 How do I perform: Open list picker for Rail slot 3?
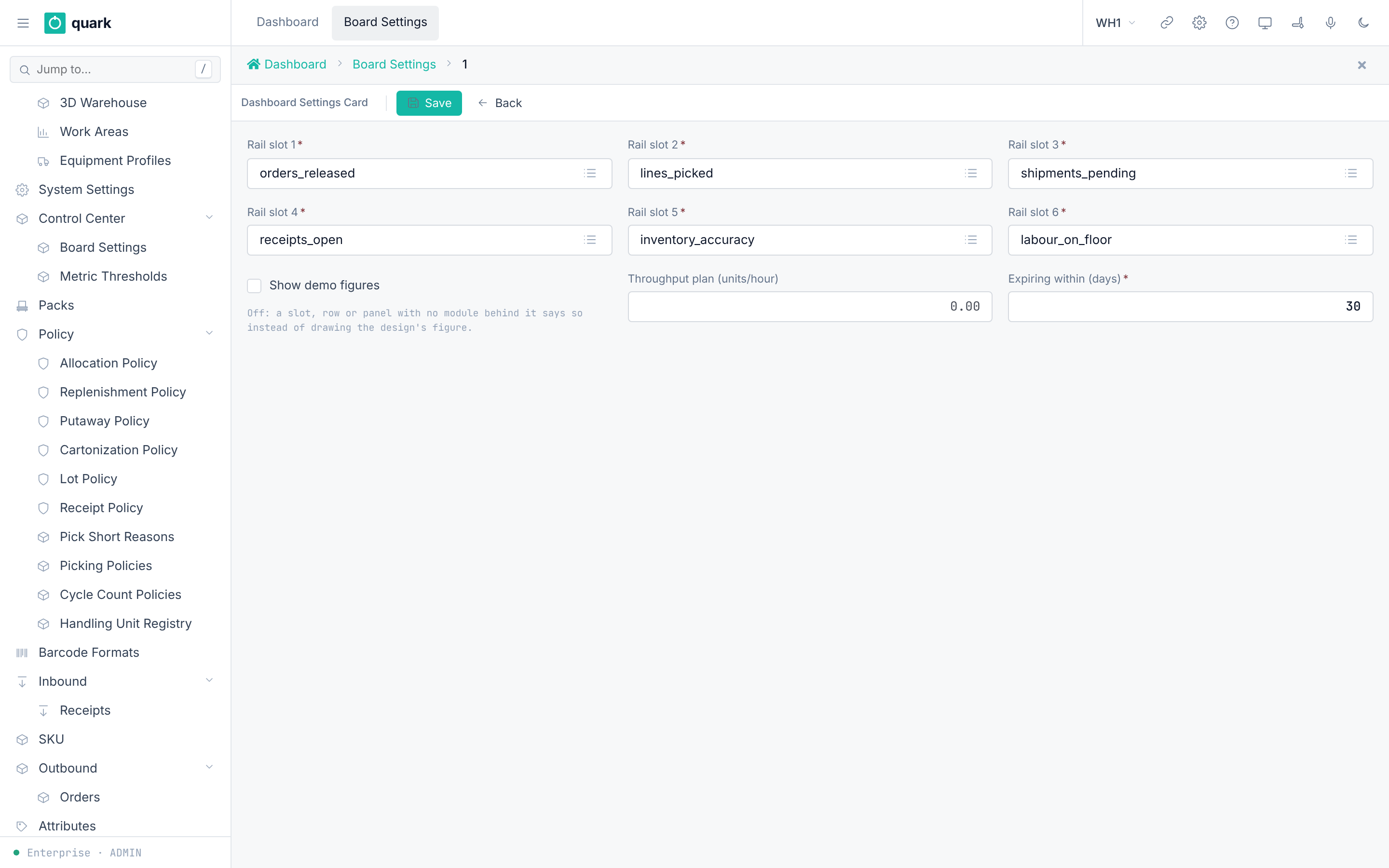coord(1351,174)
